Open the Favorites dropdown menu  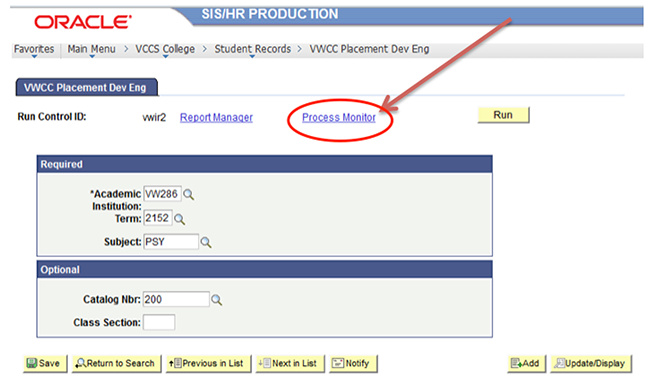point(34,49)
